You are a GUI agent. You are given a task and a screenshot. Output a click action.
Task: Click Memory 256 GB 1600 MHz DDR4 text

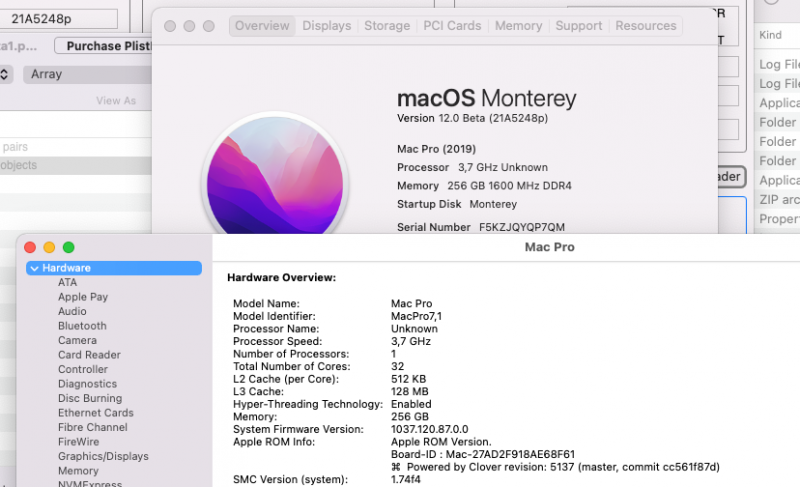484,186
